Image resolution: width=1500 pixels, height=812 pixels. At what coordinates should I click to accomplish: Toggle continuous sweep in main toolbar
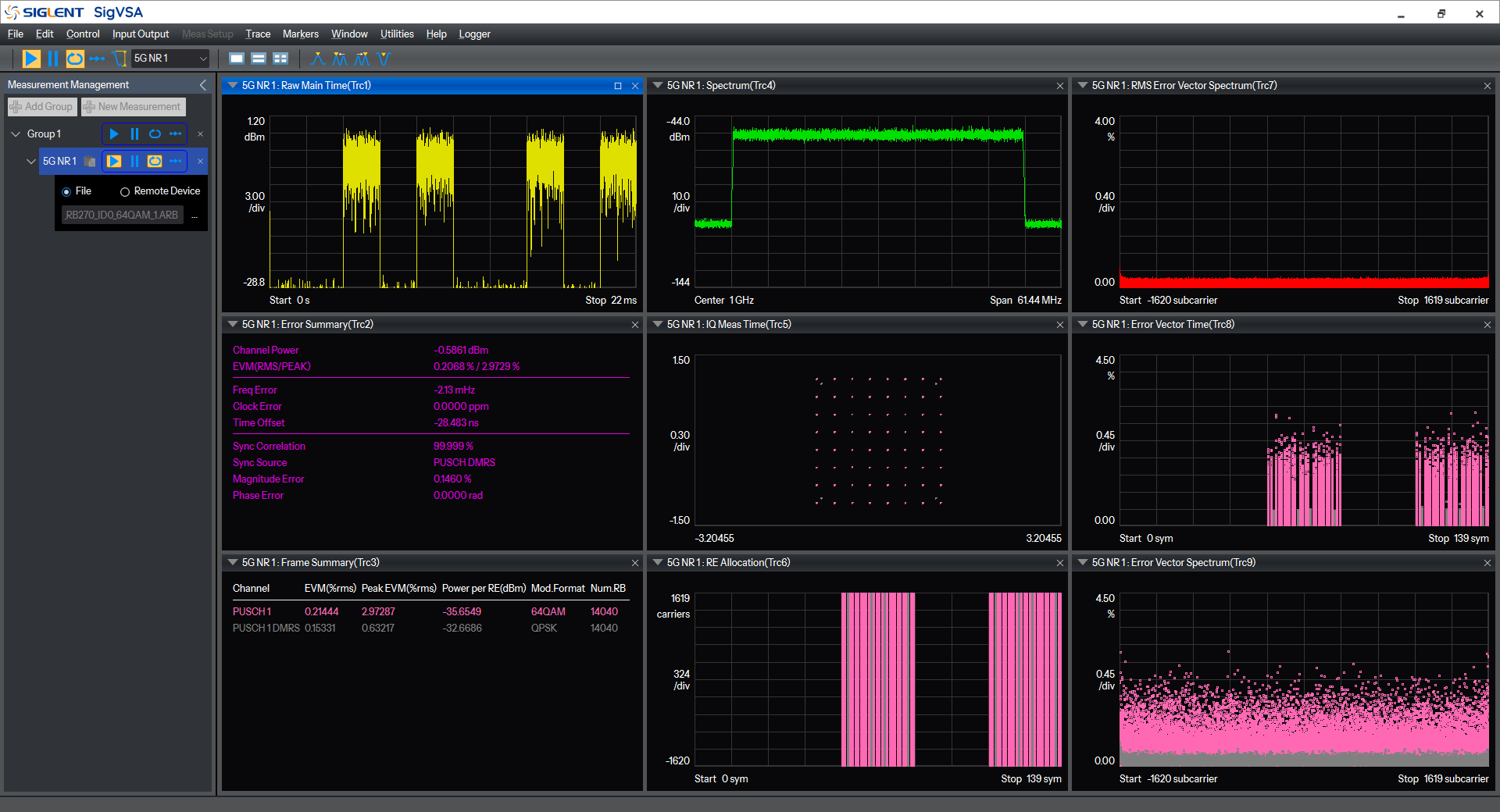pos(75,59)
